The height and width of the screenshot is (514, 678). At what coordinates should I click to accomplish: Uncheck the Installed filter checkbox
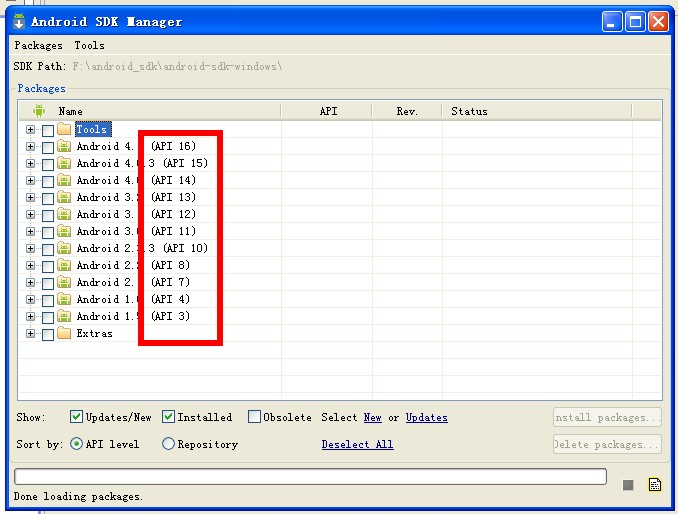(168, 417)
